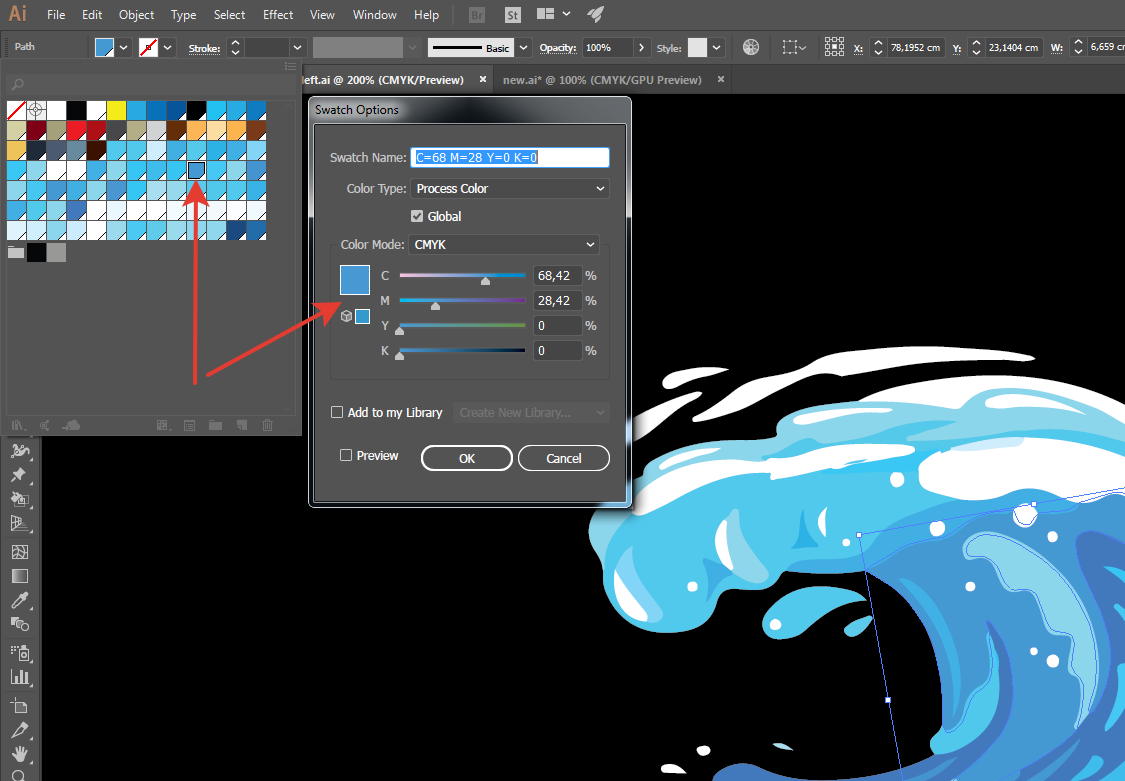Click the New Color Group folder icon

[x=215, y=425]
